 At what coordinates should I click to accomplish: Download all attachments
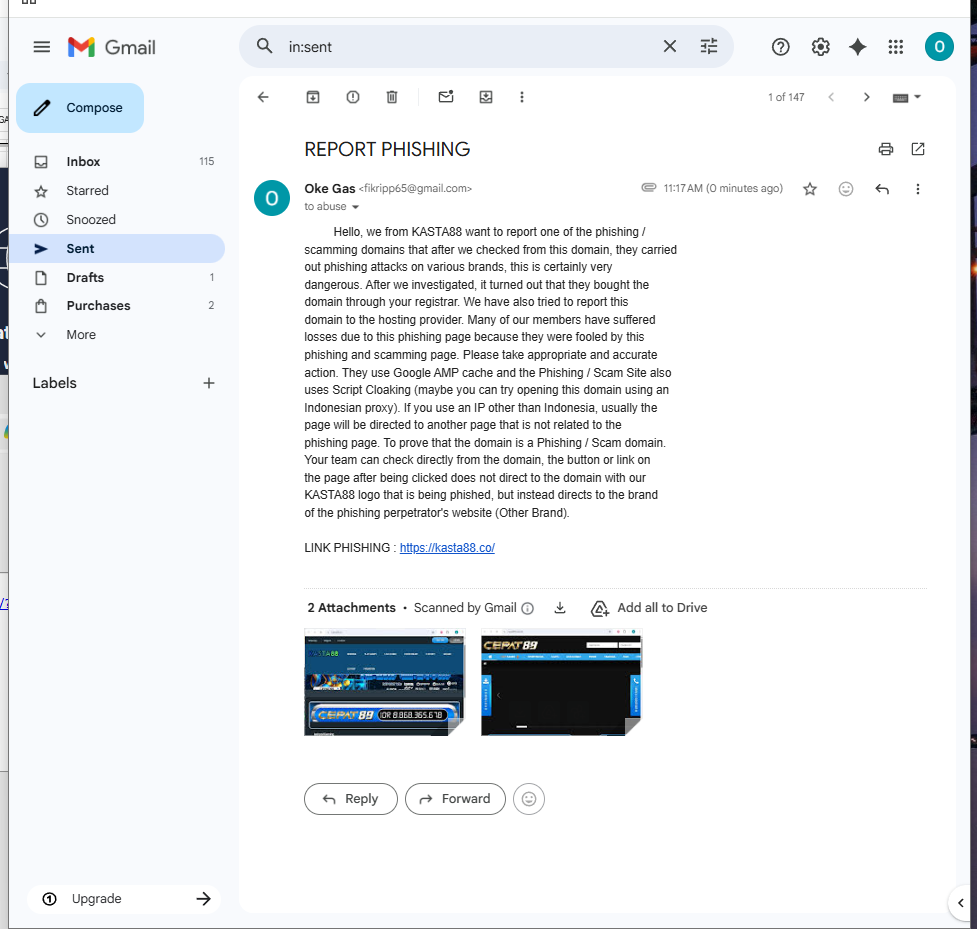[x=560, y=607]
